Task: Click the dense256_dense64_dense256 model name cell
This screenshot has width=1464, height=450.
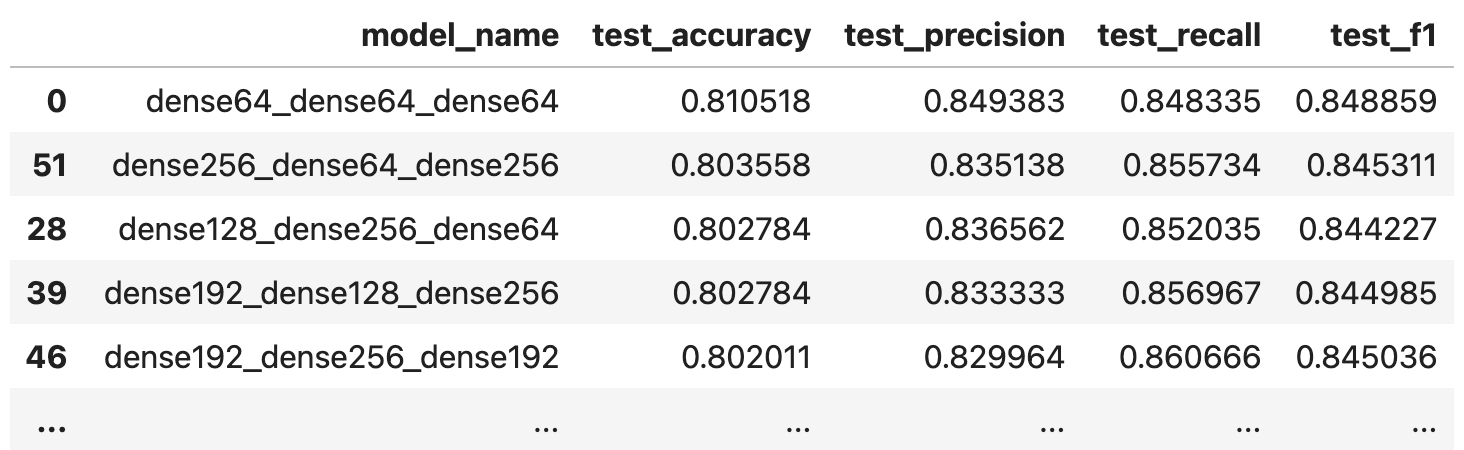Action: pos(335,165)
